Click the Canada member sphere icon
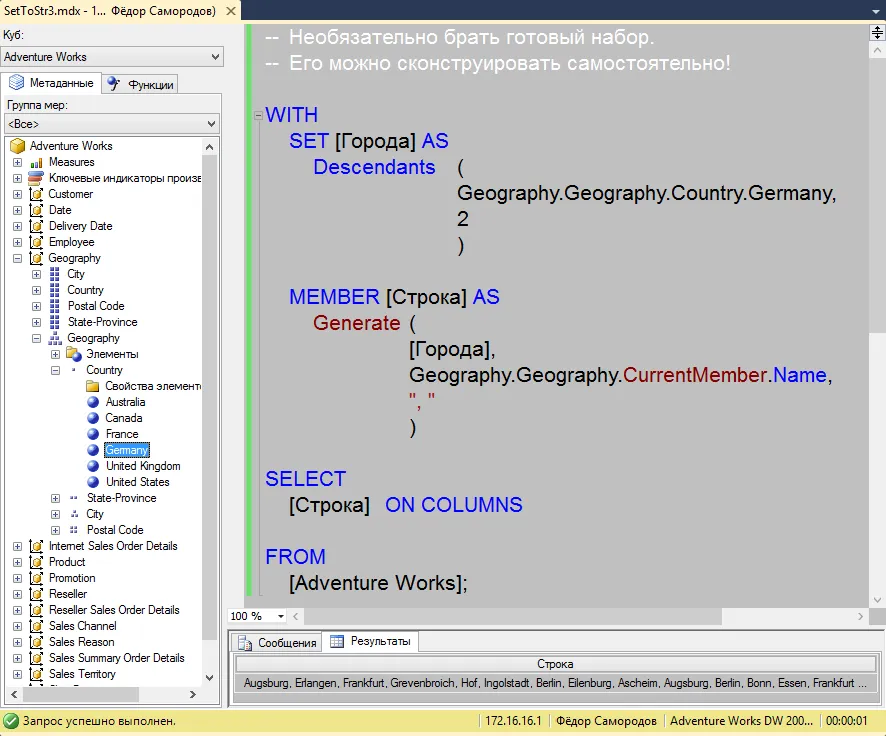 click(93, 418)
